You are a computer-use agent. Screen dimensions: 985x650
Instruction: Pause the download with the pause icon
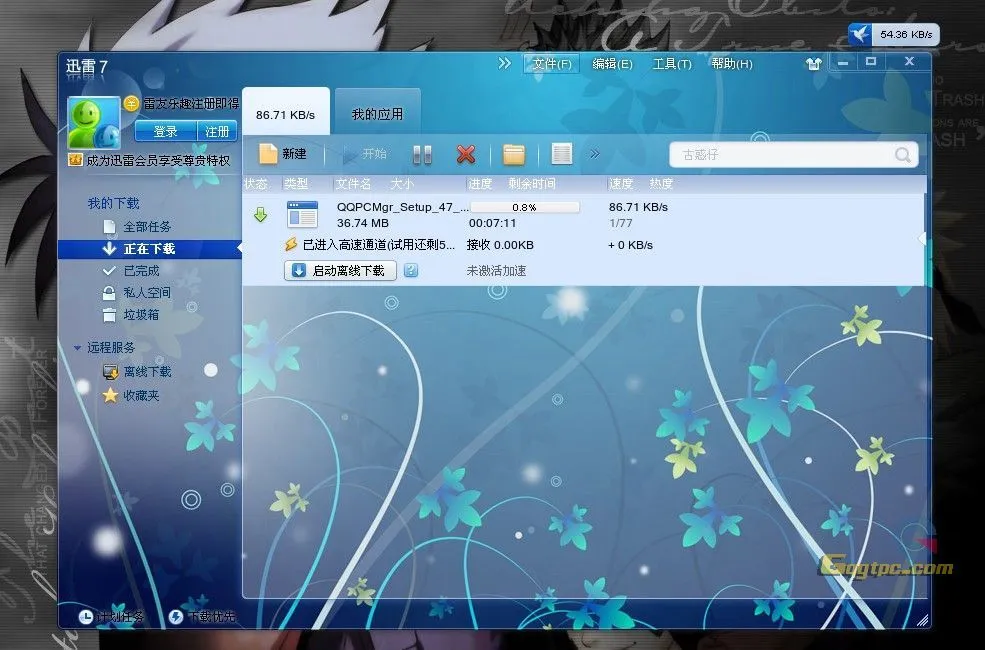click(x=422, y=154)
